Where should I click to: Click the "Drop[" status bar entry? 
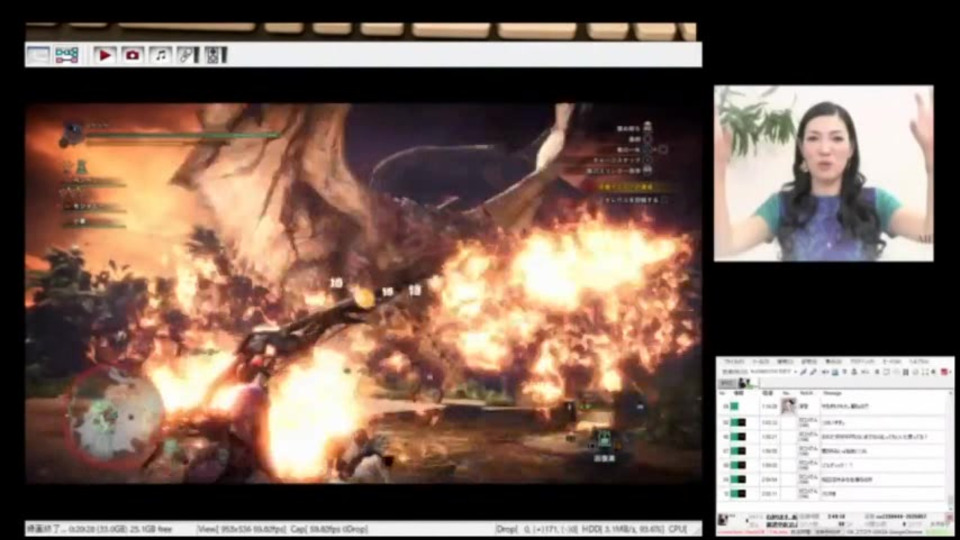(x=507, y=529)
